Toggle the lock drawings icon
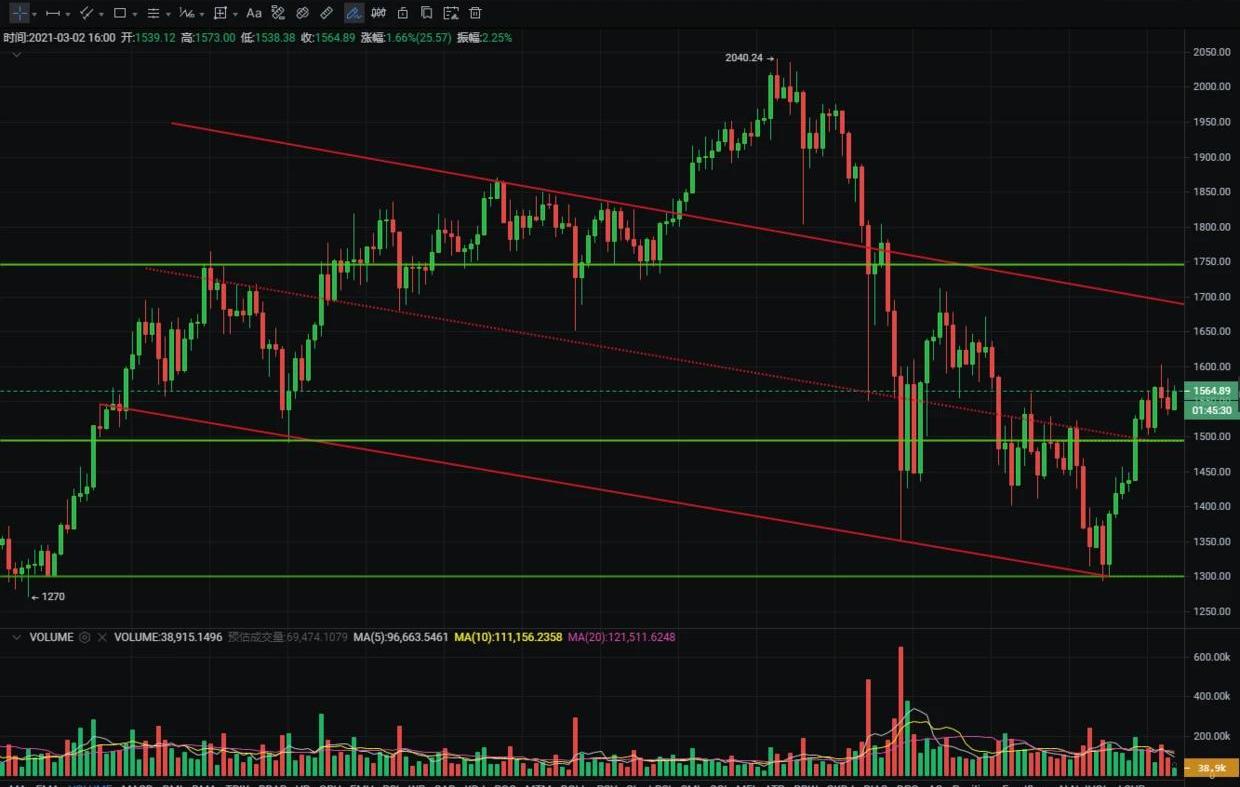Image resolution: width=1240 pixels, height=787 pixels. coord(402,13)
